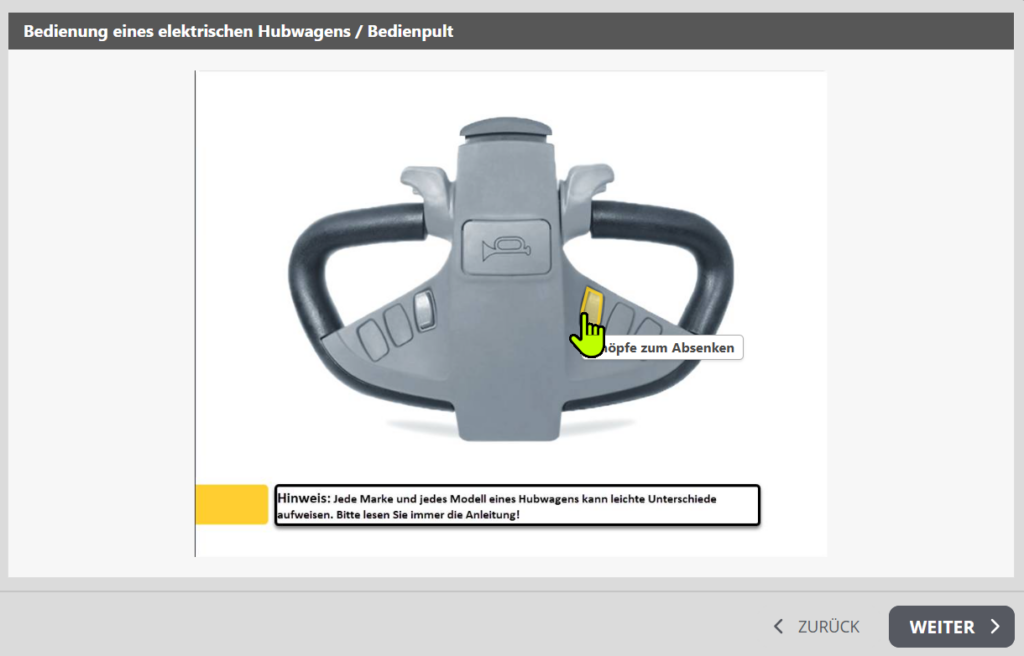Click the light-colored button on the left wing
This screenshot has width=1024, height=656.
point(424,310)
